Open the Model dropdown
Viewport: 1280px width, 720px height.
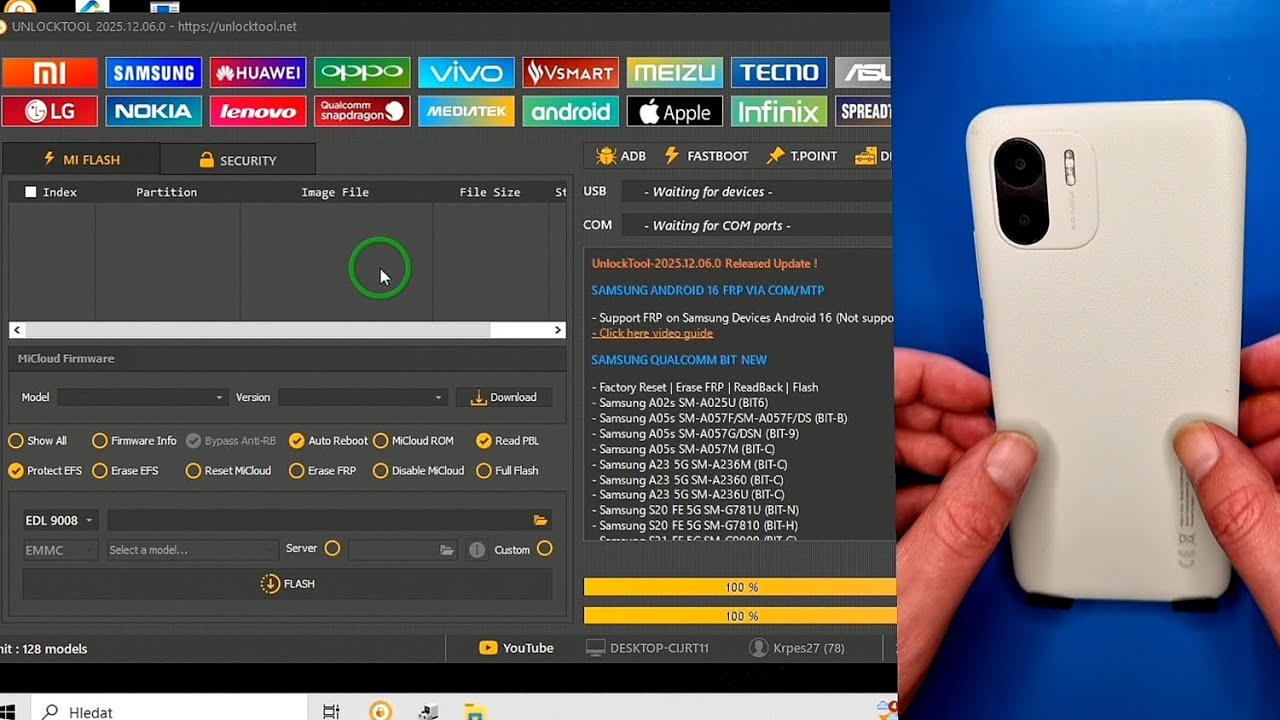tap(142, 397)
